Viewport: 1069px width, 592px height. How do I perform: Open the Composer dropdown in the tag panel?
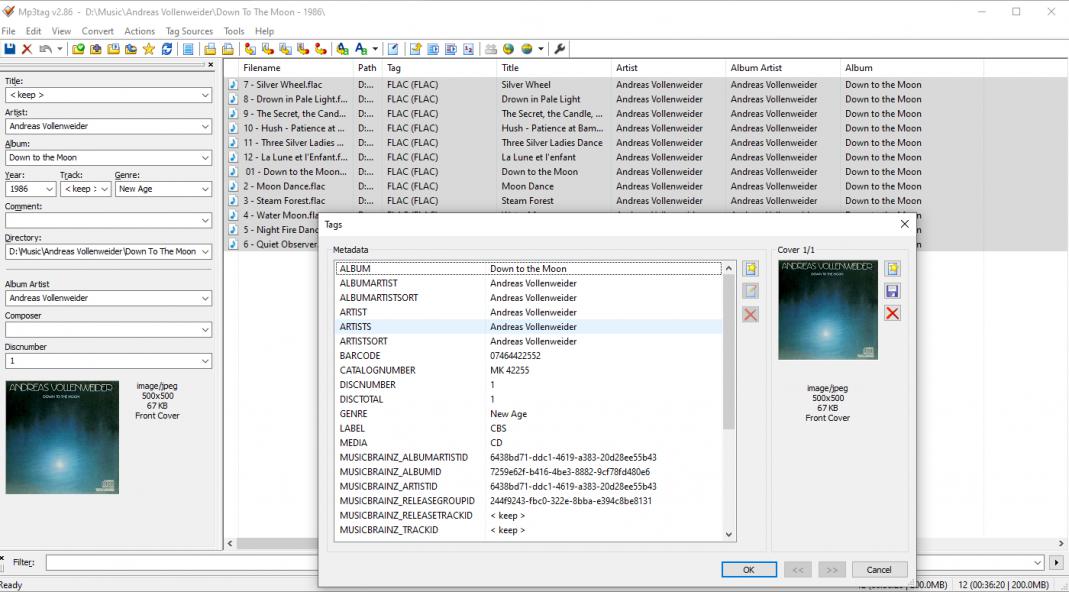(x=205, y=330)
